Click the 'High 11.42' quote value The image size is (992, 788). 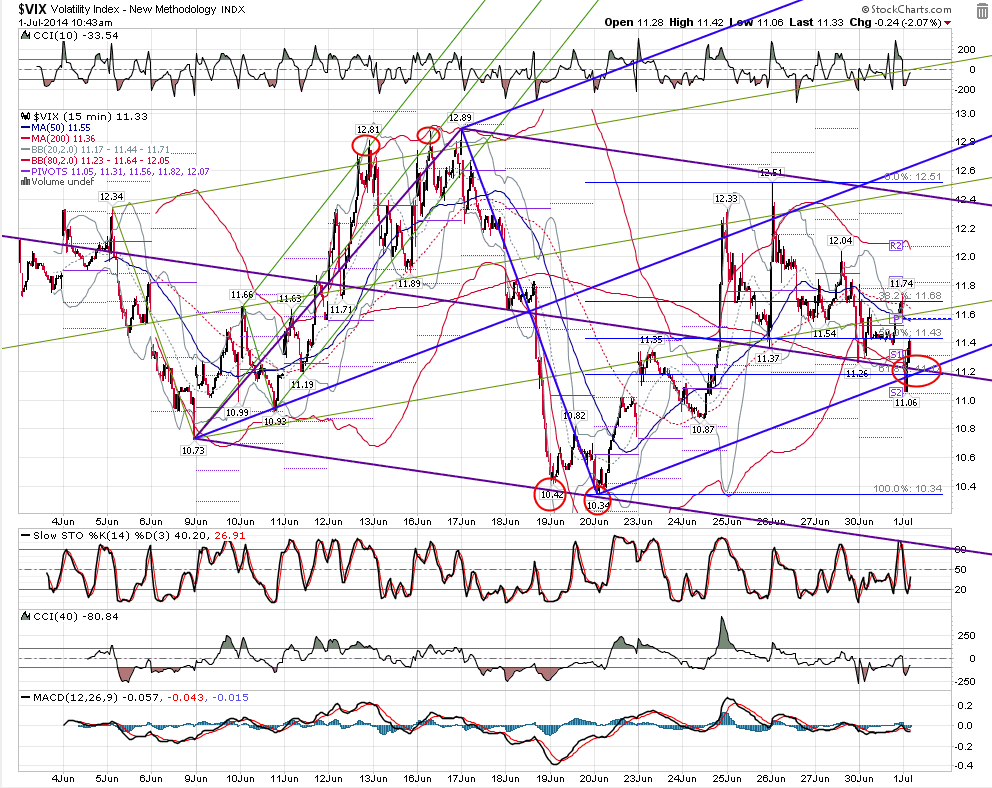[x=696, y=22]
